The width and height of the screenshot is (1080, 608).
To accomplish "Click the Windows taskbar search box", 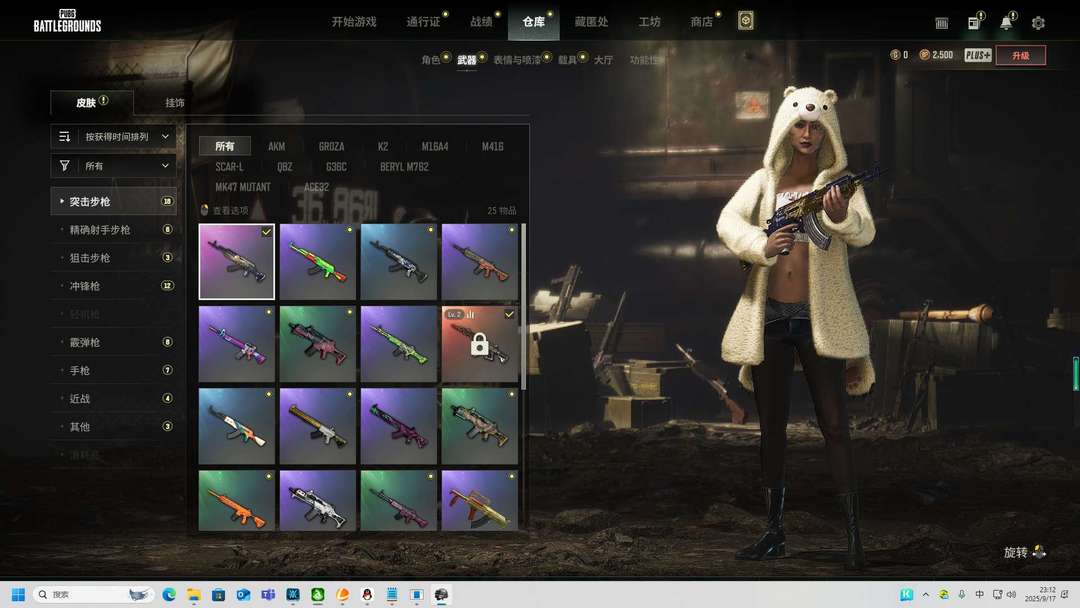I will click(93, 594).
